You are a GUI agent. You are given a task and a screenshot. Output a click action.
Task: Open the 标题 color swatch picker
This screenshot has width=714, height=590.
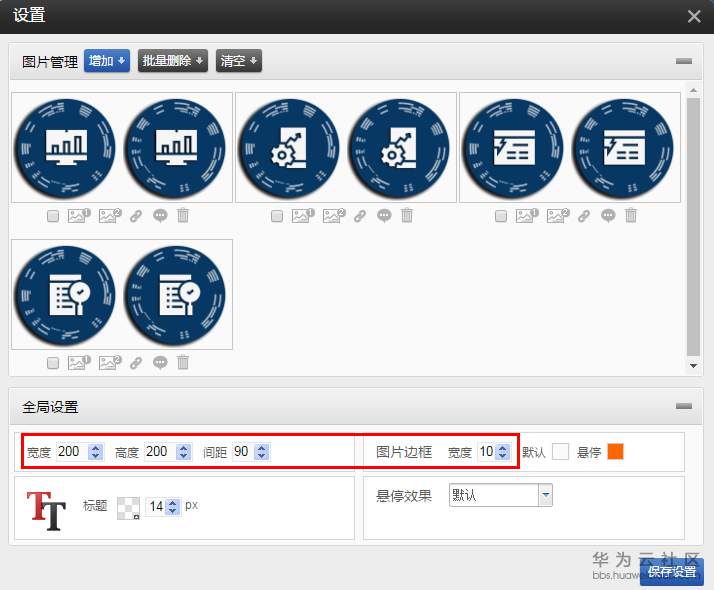(128, 508)
